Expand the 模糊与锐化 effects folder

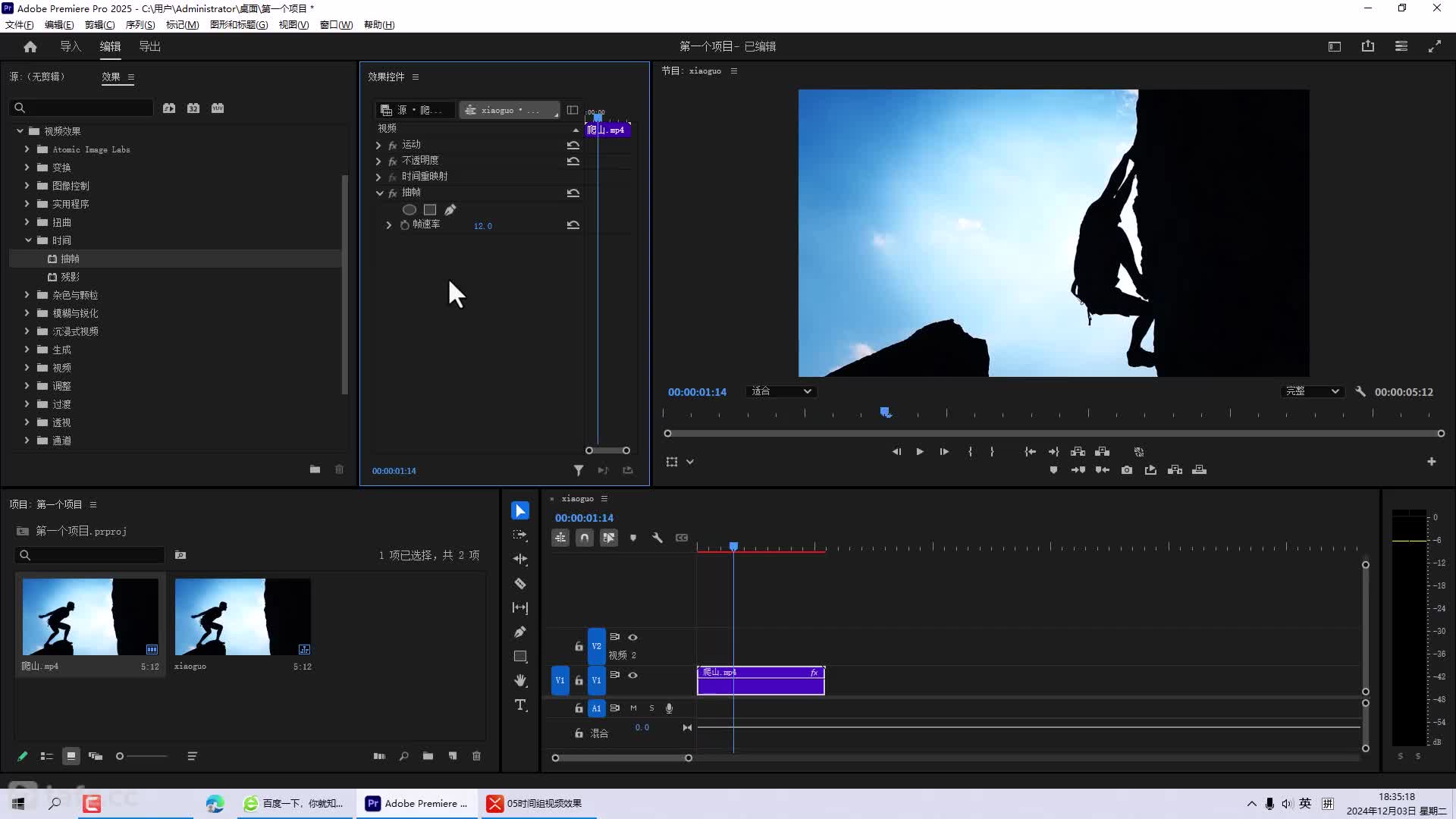[x=27, y=313]
